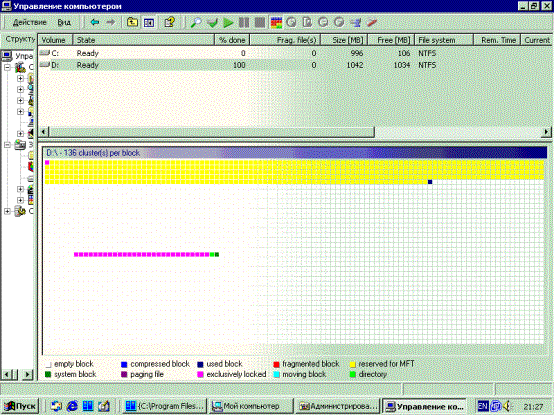Sort by Volume column header
554x415 pixels.
55,40
